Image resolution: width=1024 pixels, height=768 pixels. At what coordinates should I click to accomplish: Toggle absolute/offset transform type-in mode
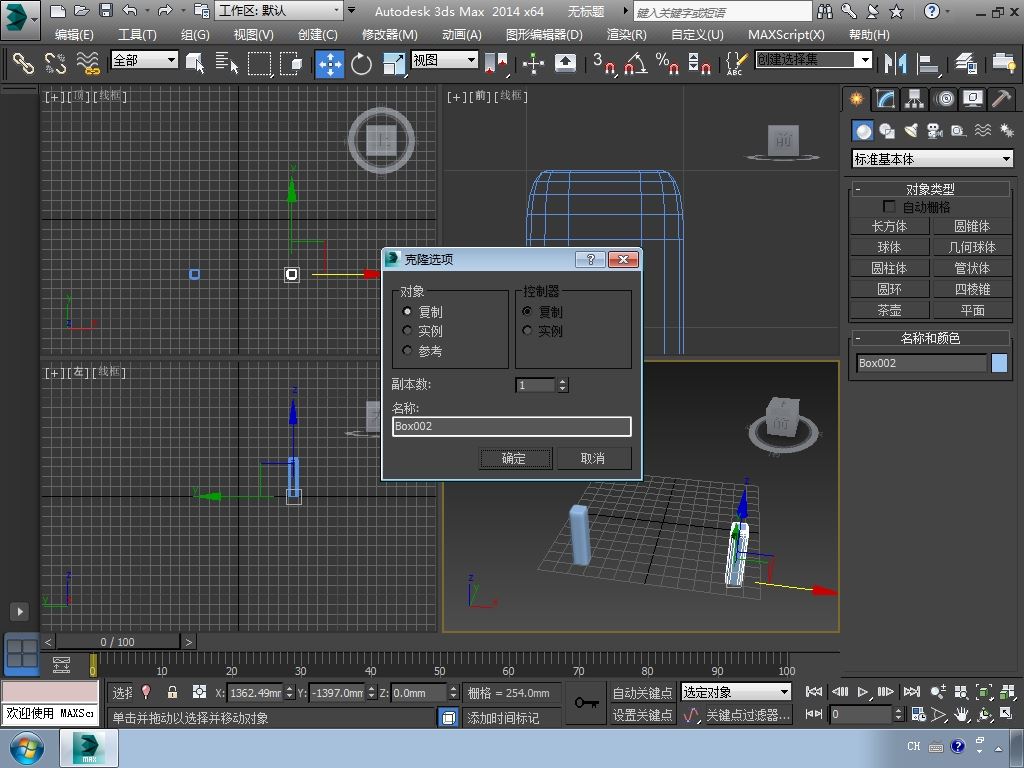[x=199, y=692]
